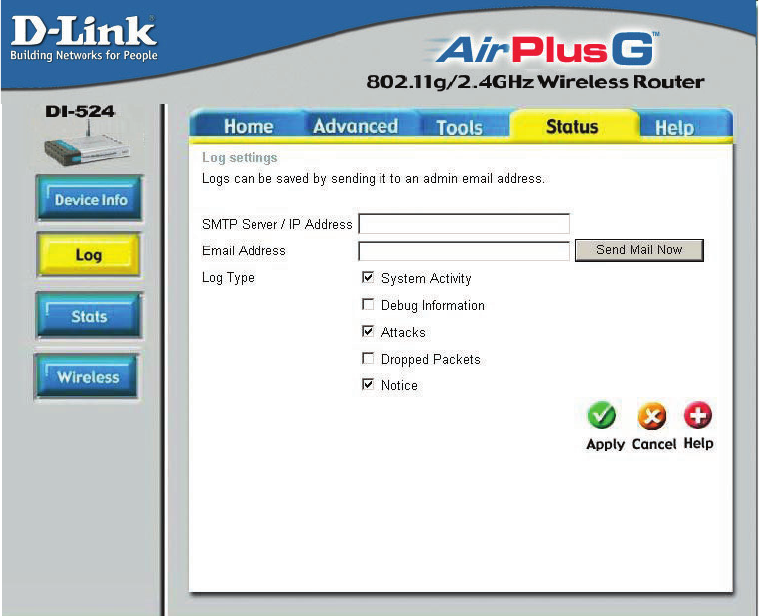Uncheck the System Activity checkbox
The width and height of the screenshot is (759, 616).
coord(368,277)
